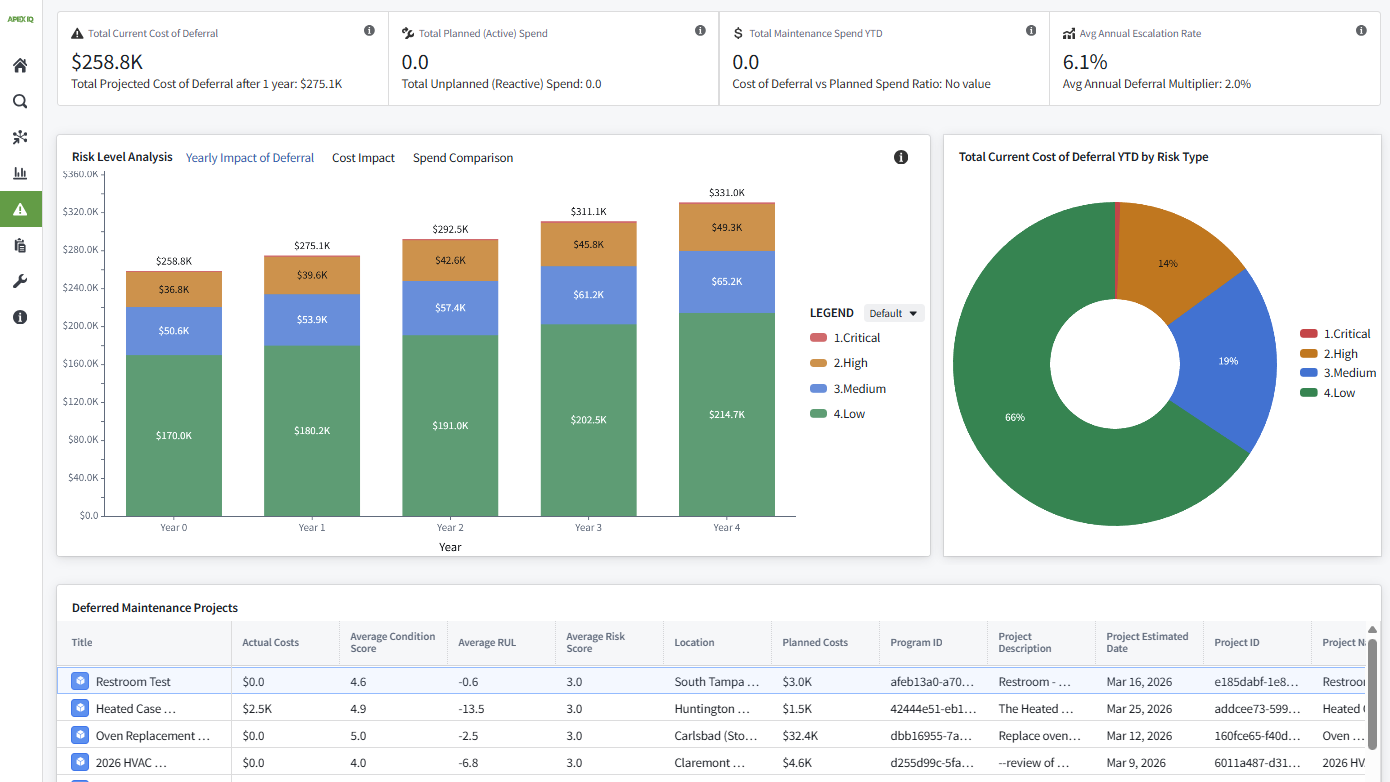Click the dollar icon in Maintenance Spend card
Image resolution: width=1390 pixels, height=782 pixels.
pyautogui.click(x=737, y=33)
